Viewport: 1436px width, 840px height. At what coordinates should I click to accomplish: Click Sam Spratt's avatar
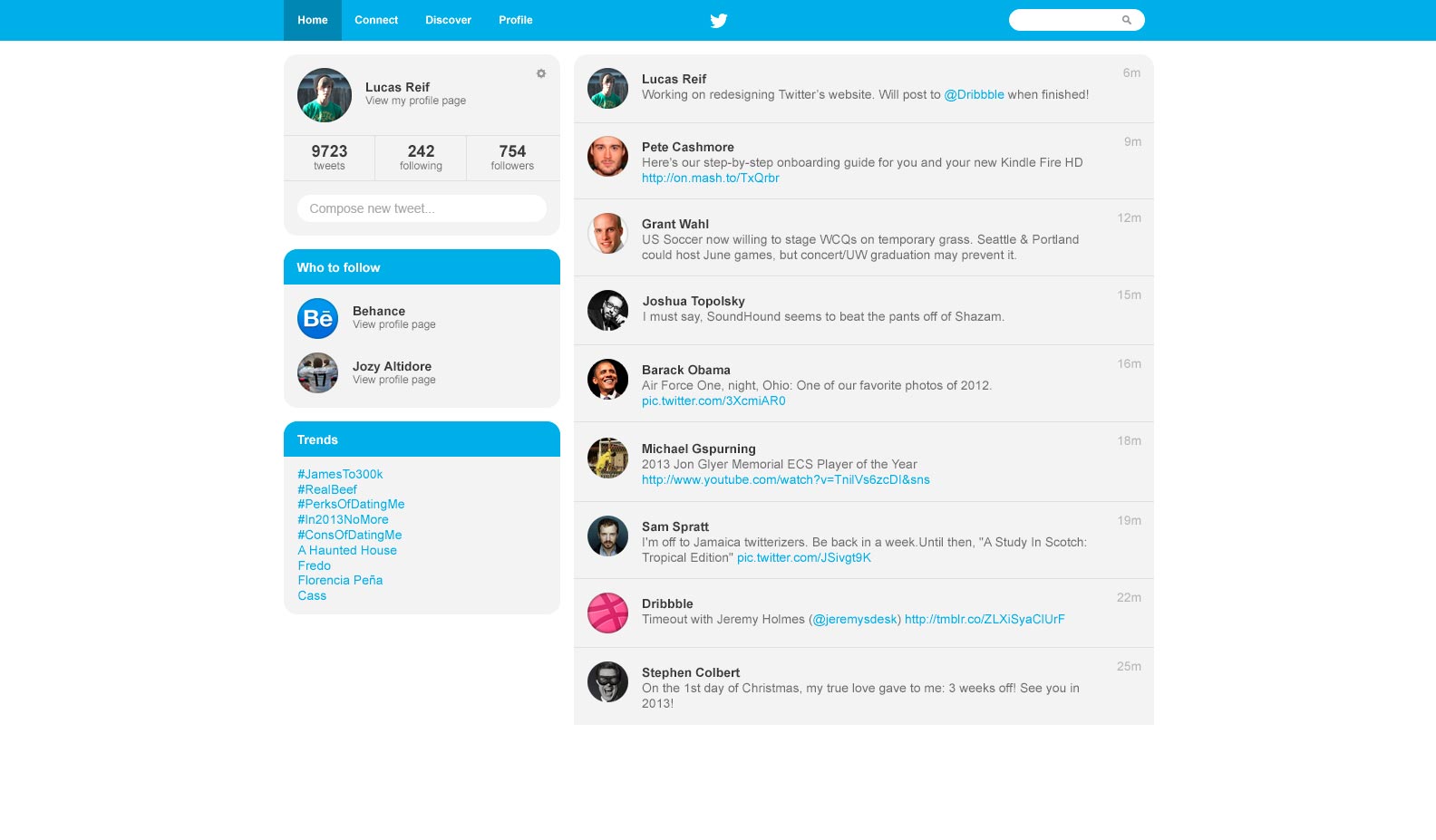pos(607,536)
